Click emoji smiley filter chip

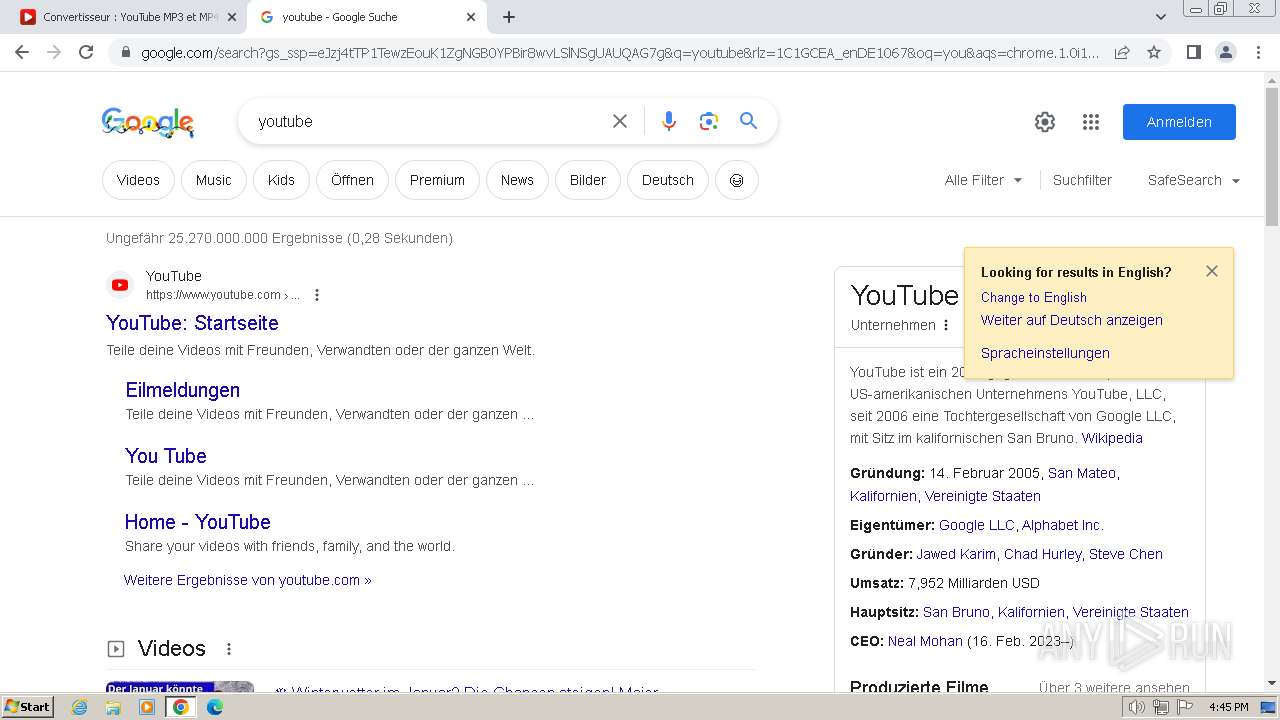737,180
